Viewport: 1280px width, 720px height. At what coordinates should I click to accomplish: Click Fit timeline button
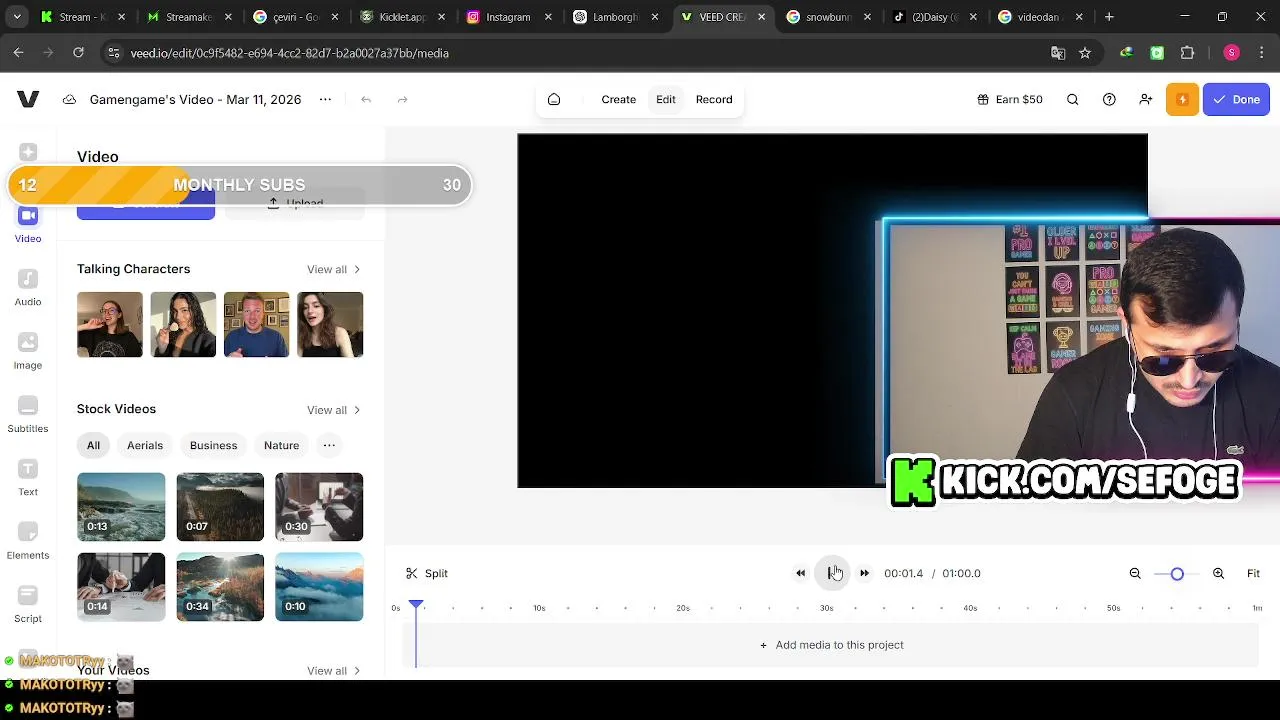[1253, 573]
